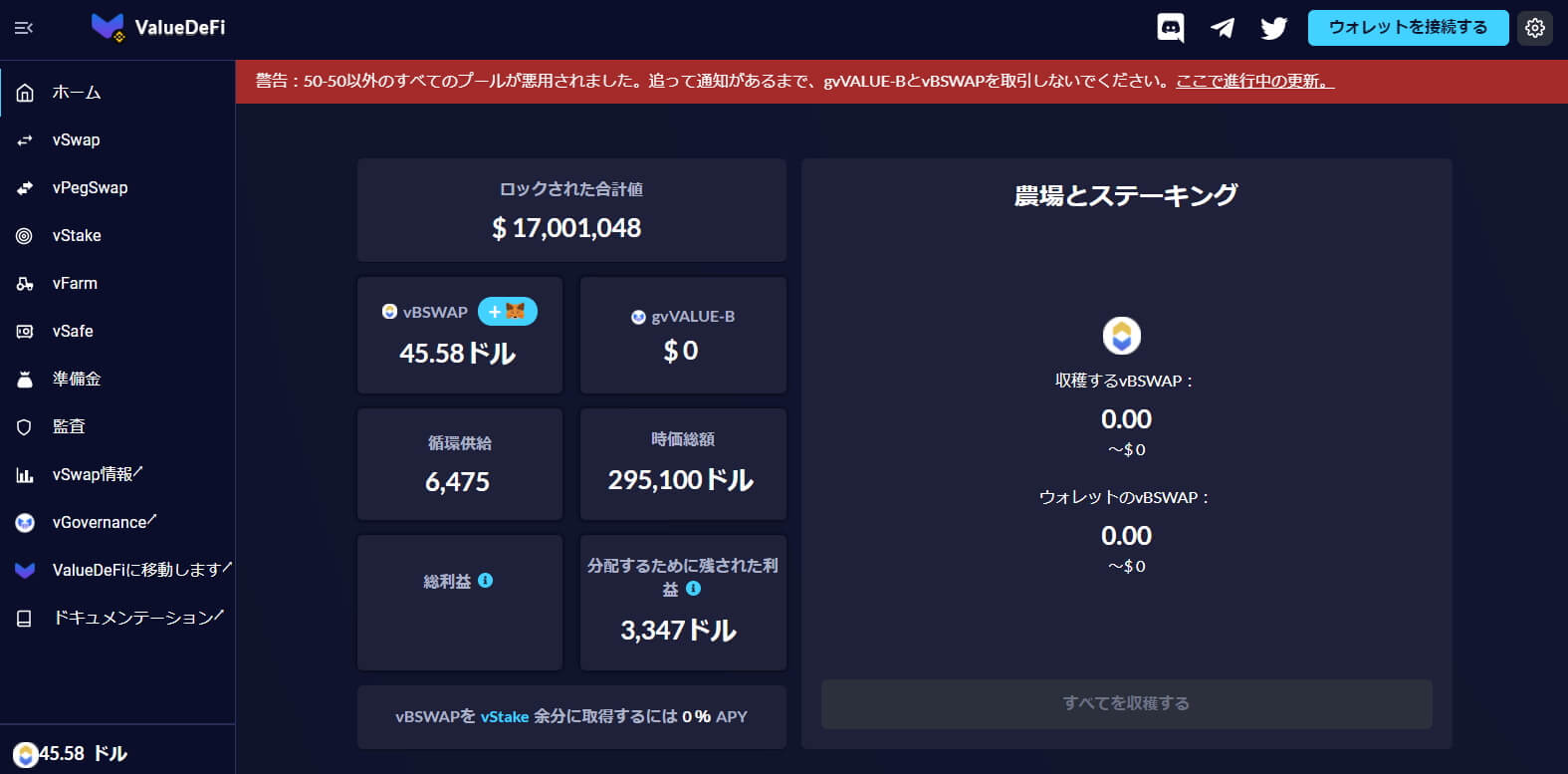Screen dimensions: 1568x774
Task: Click the vSwap info chart icon
Action: click(x=25, y=475)
